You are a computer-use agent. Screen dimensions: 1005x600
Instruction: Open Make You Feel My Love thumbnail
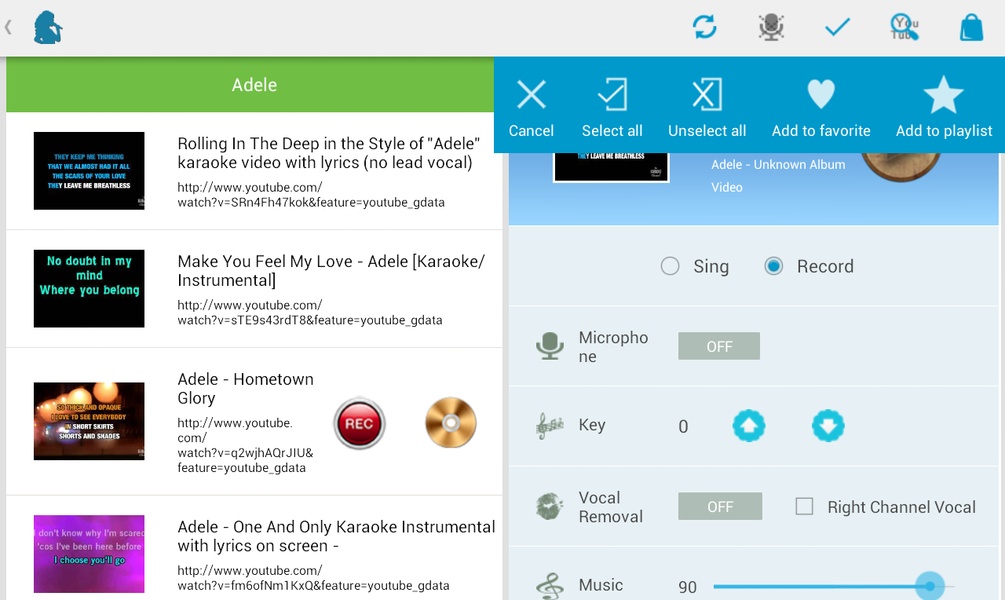coord(89,288)
